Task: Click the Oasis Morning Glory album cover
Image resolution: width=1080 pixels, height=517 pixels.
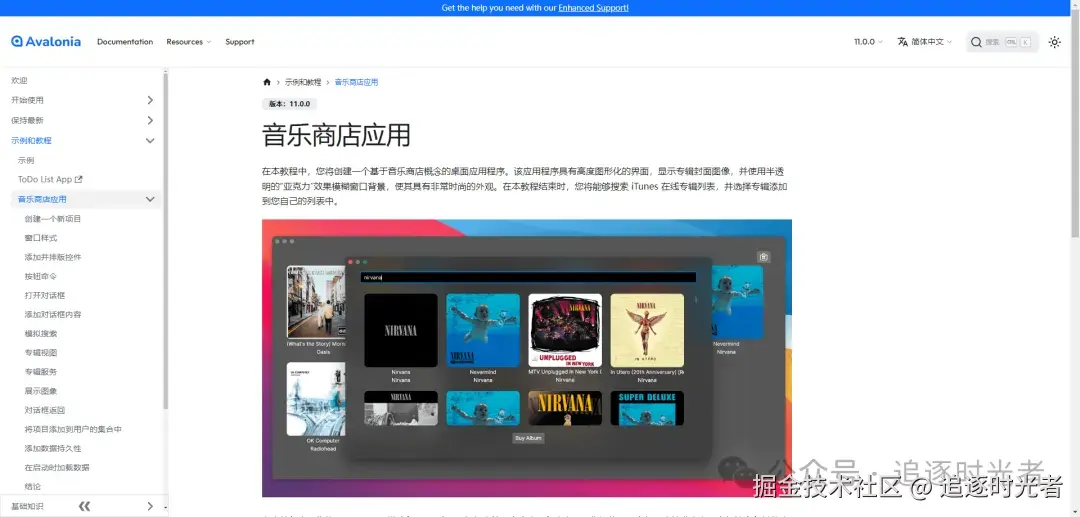Action: [x=315, y=302]
